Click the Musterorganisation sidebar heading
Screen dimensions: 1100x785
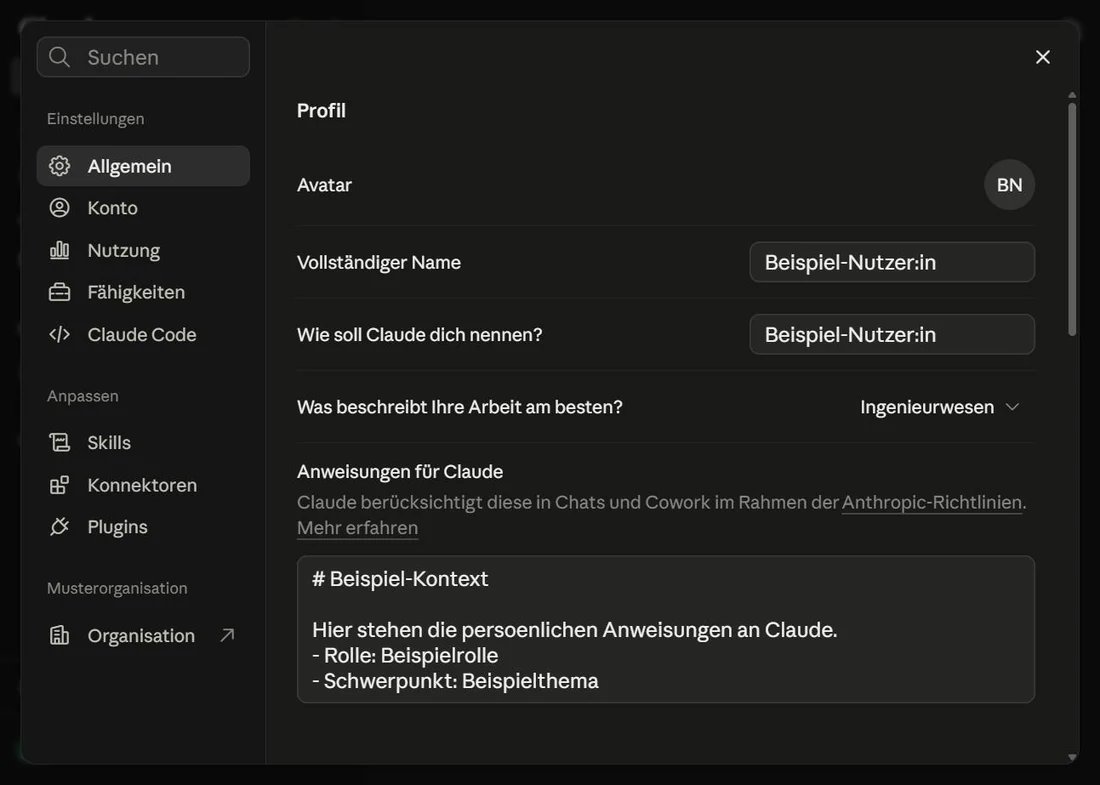point(117,588)
